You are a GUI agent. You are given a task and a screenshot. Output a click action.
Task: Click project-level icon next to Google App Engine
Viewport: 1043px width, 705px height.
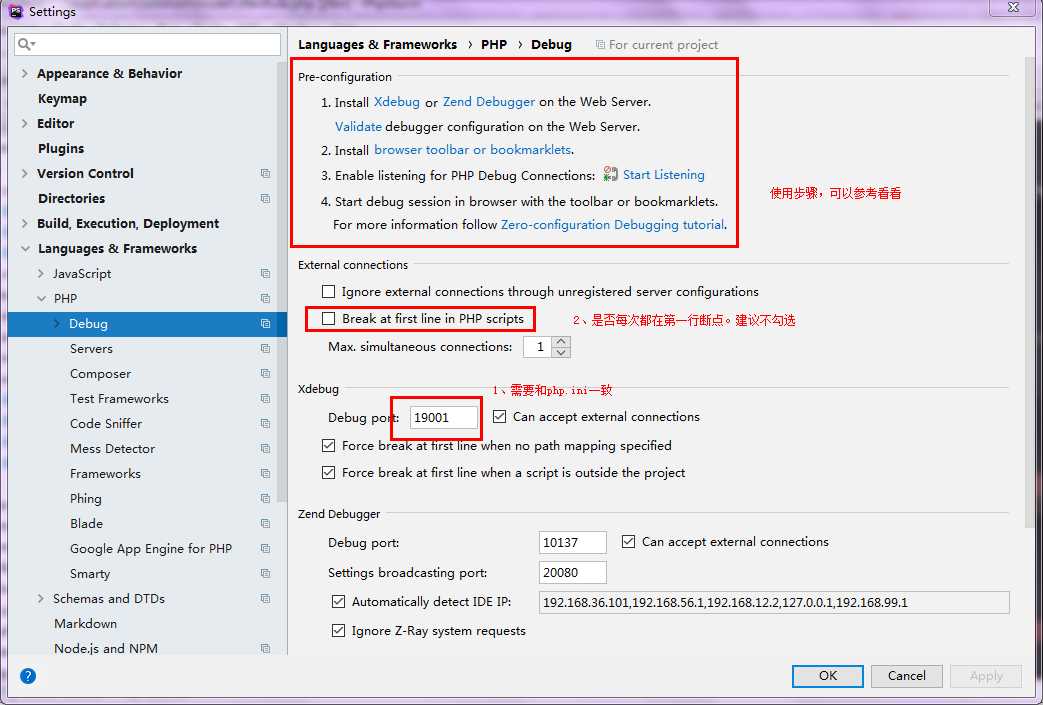tap(265, 549)
